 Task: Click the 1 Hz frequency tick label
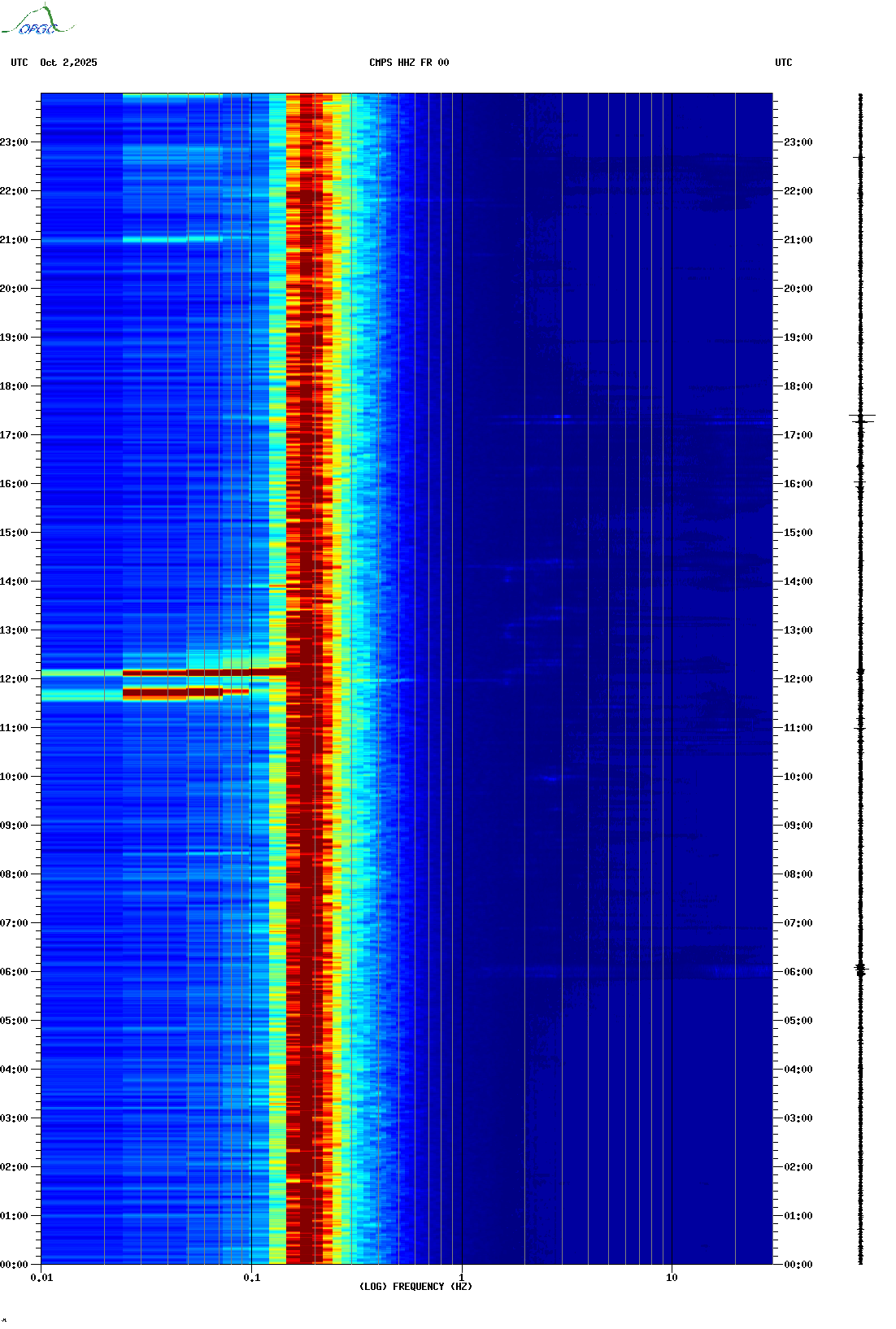pos(462,1278)
